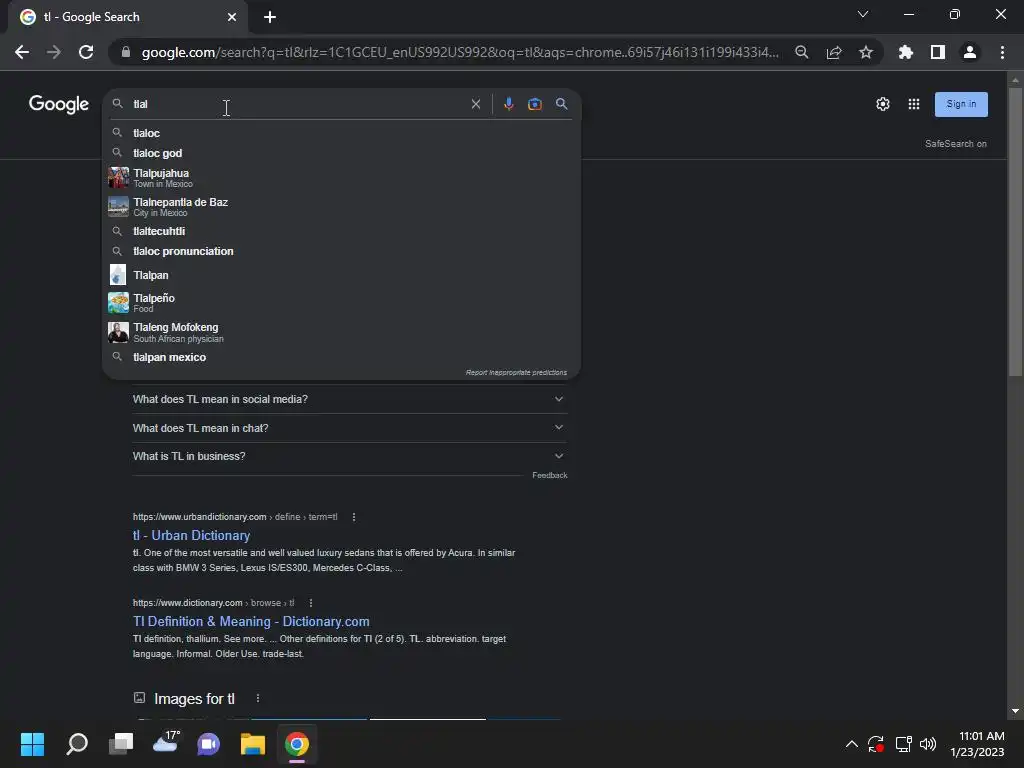This screenshot has width=1024, height=768.
Task: Search by image with Lens camera
Action: coord(535,104)
